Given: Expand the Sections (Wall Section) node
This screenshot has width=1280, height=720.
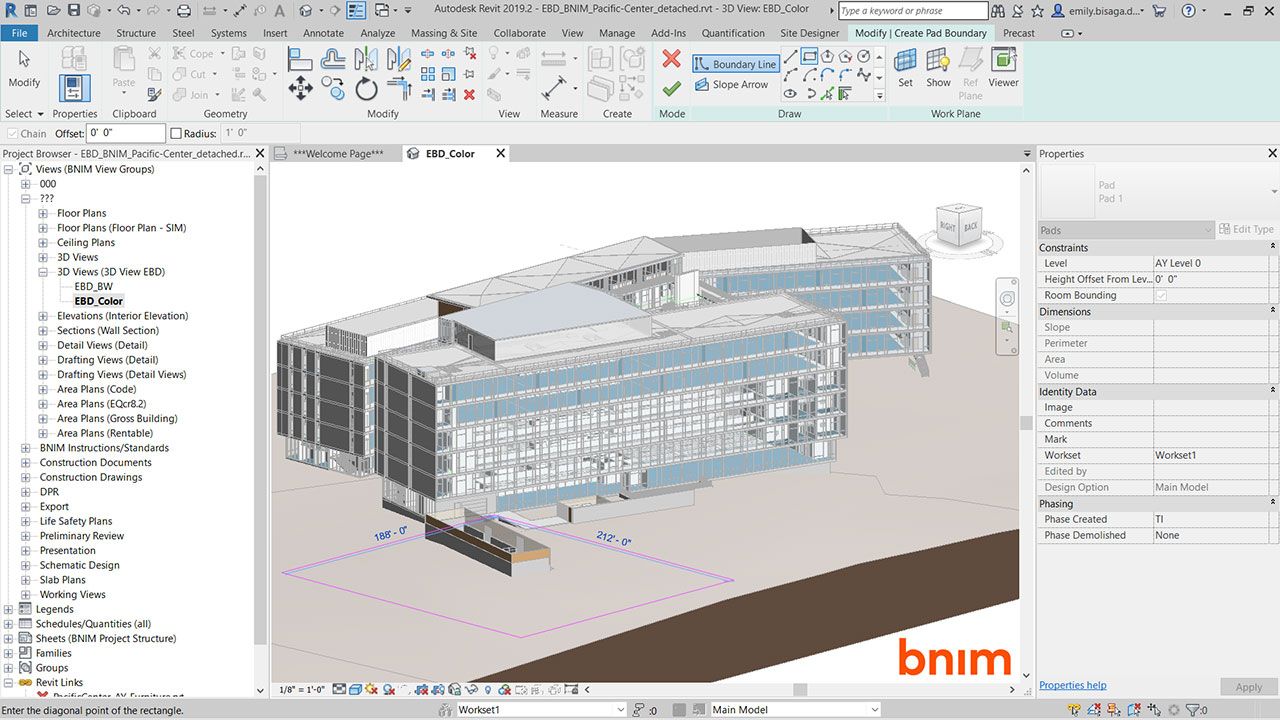Looking at the screenshot, I should (x=43, y=330).
